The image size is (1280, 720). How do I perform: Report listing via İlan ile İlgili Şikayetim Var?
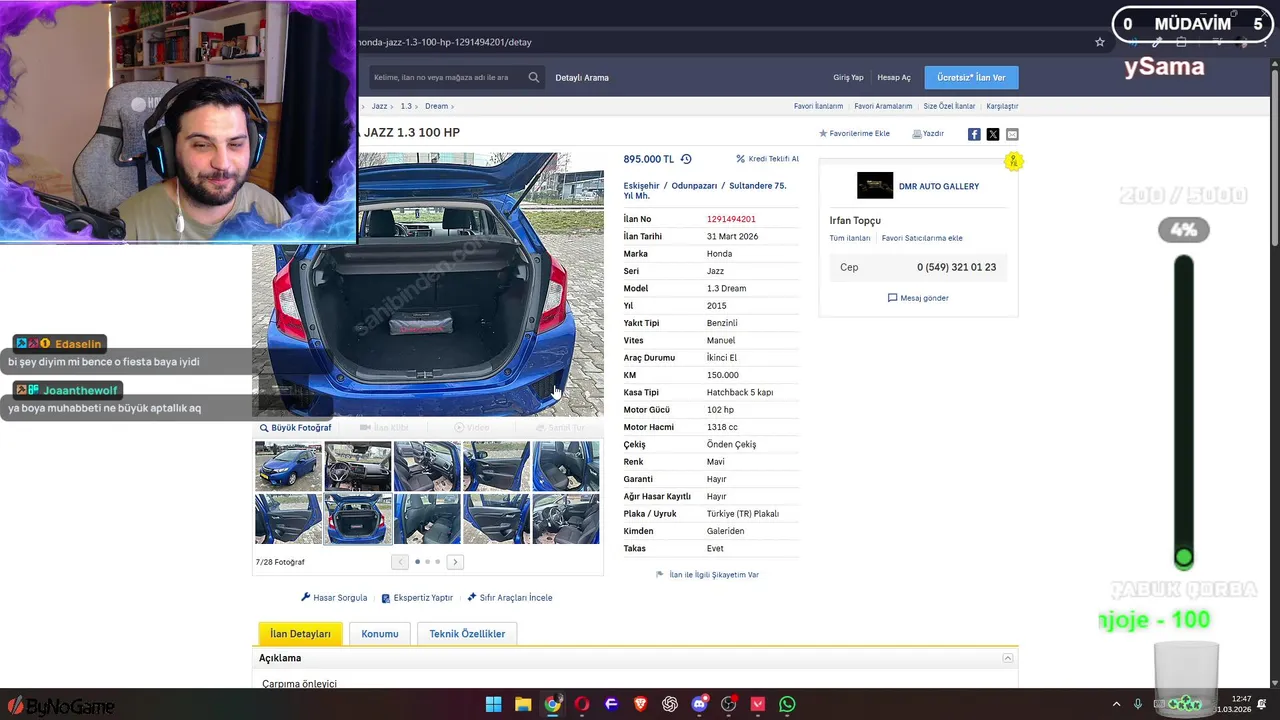tap(707, 575)
